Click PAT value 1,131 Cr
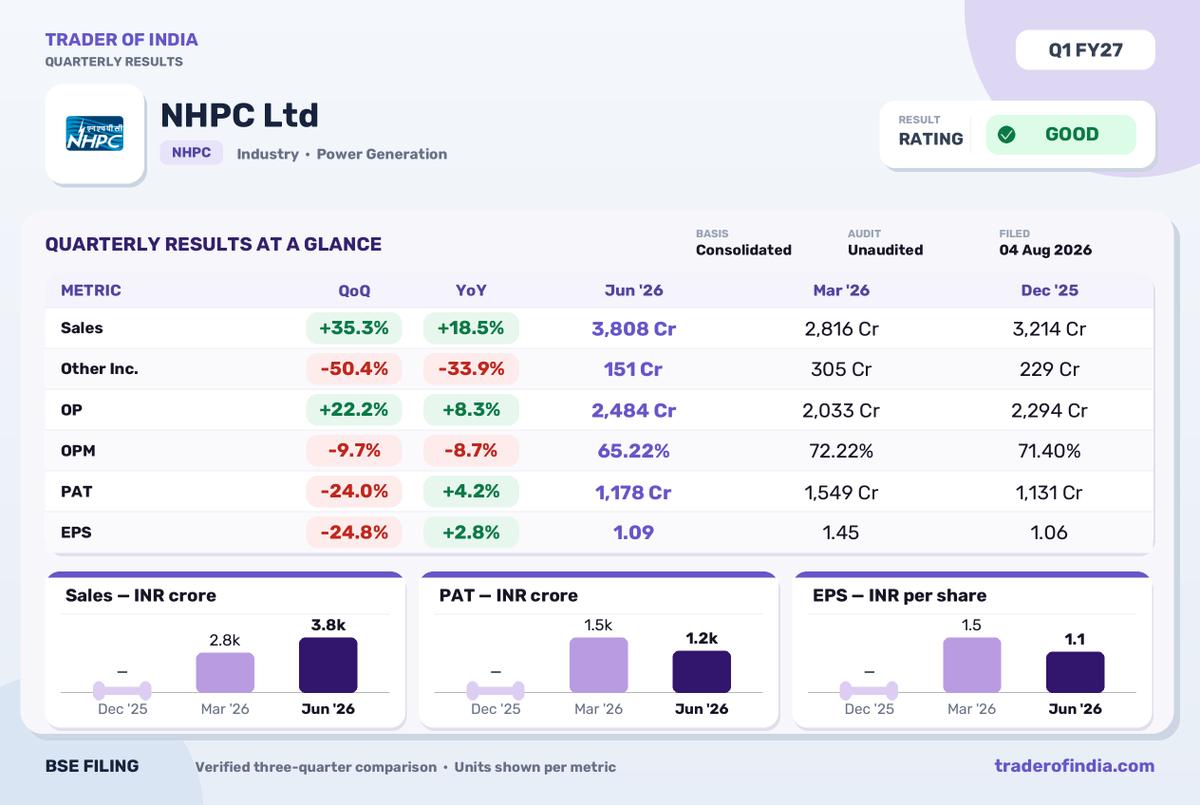Viewport: 1200px width, 805px height. [x=1049, y=492]
